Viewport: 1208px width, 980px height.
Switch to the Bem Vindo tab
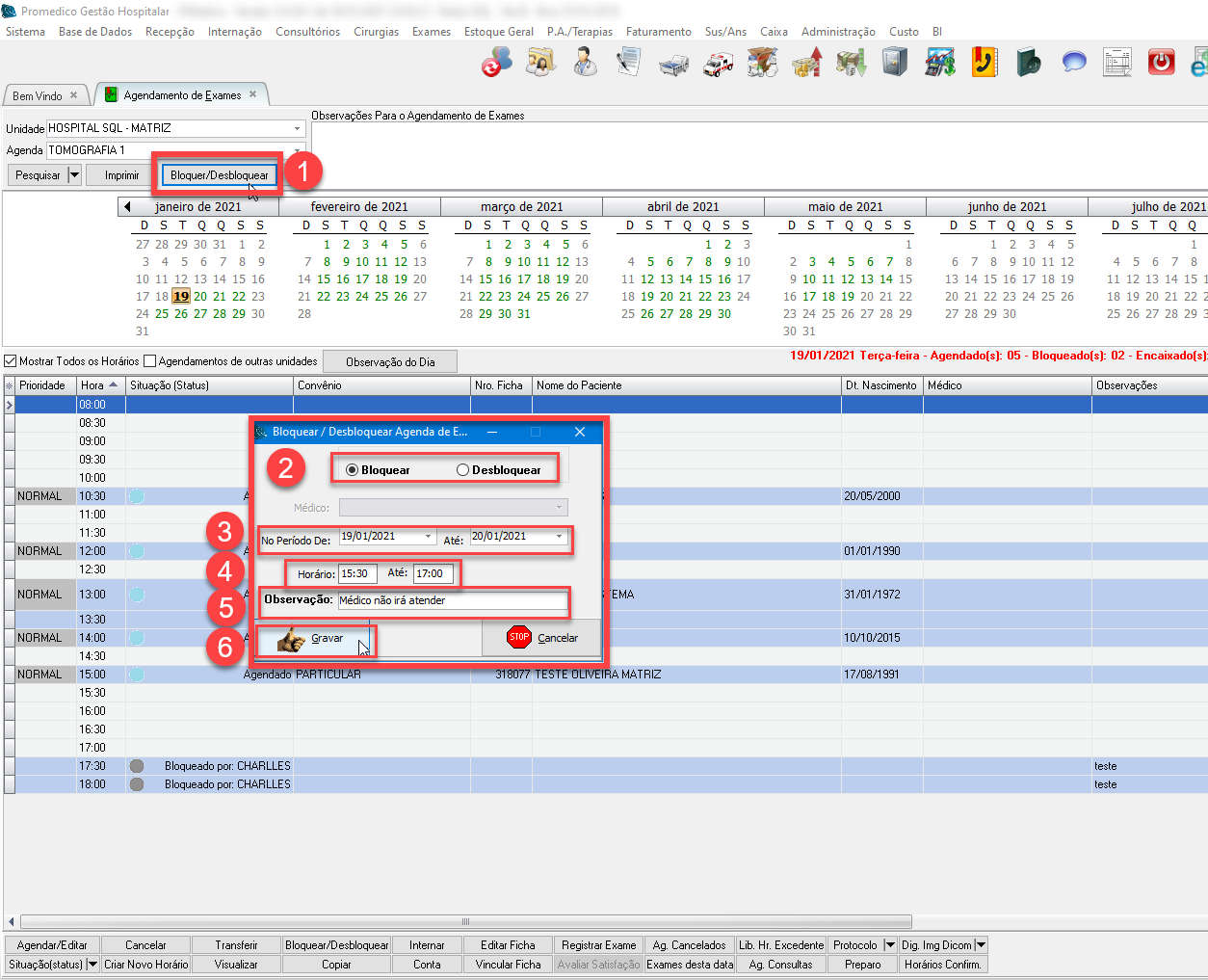38,95
